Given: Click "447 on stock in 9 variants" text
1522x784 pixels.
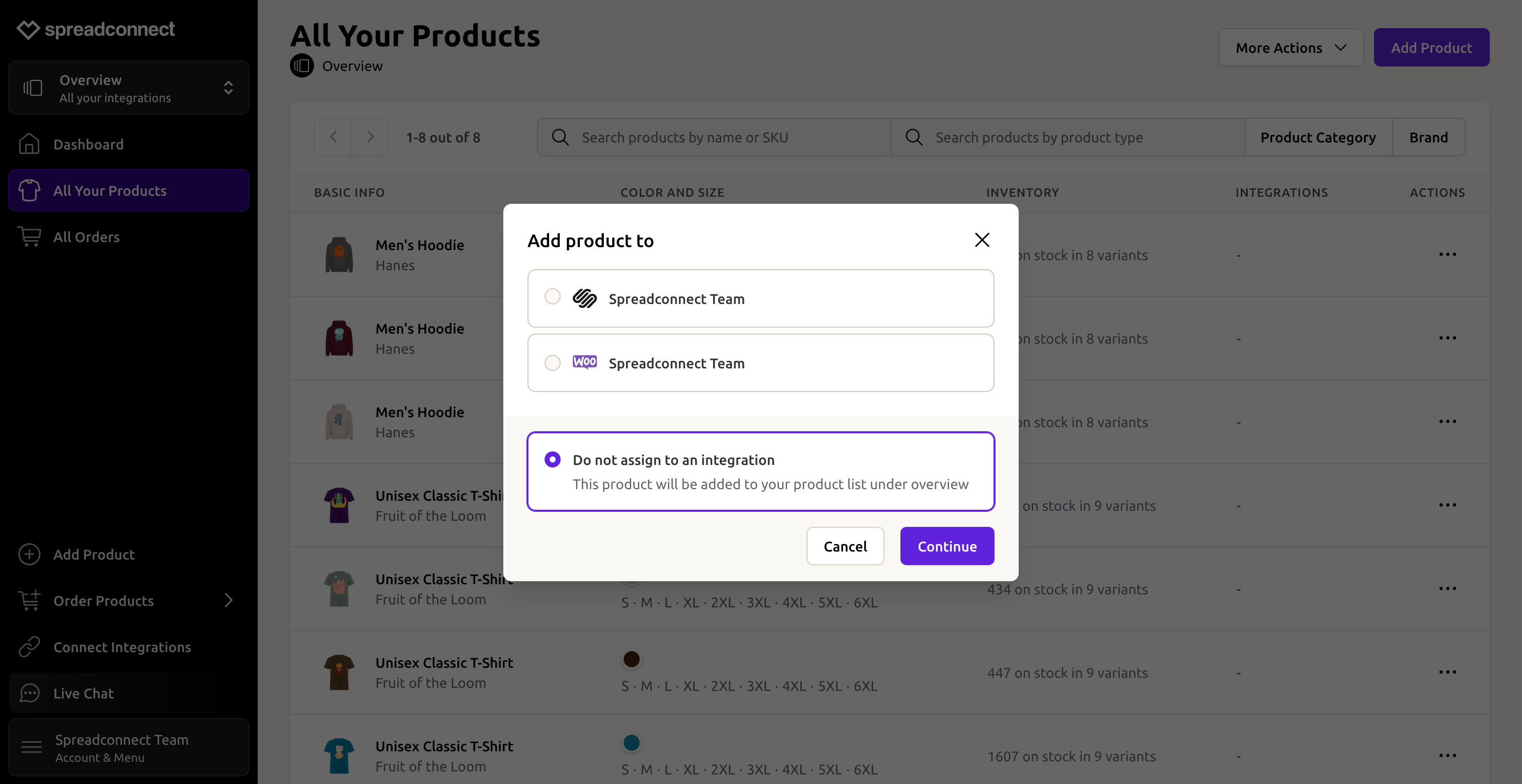Looking at the screenshot, I should (x=1068, y=673).
